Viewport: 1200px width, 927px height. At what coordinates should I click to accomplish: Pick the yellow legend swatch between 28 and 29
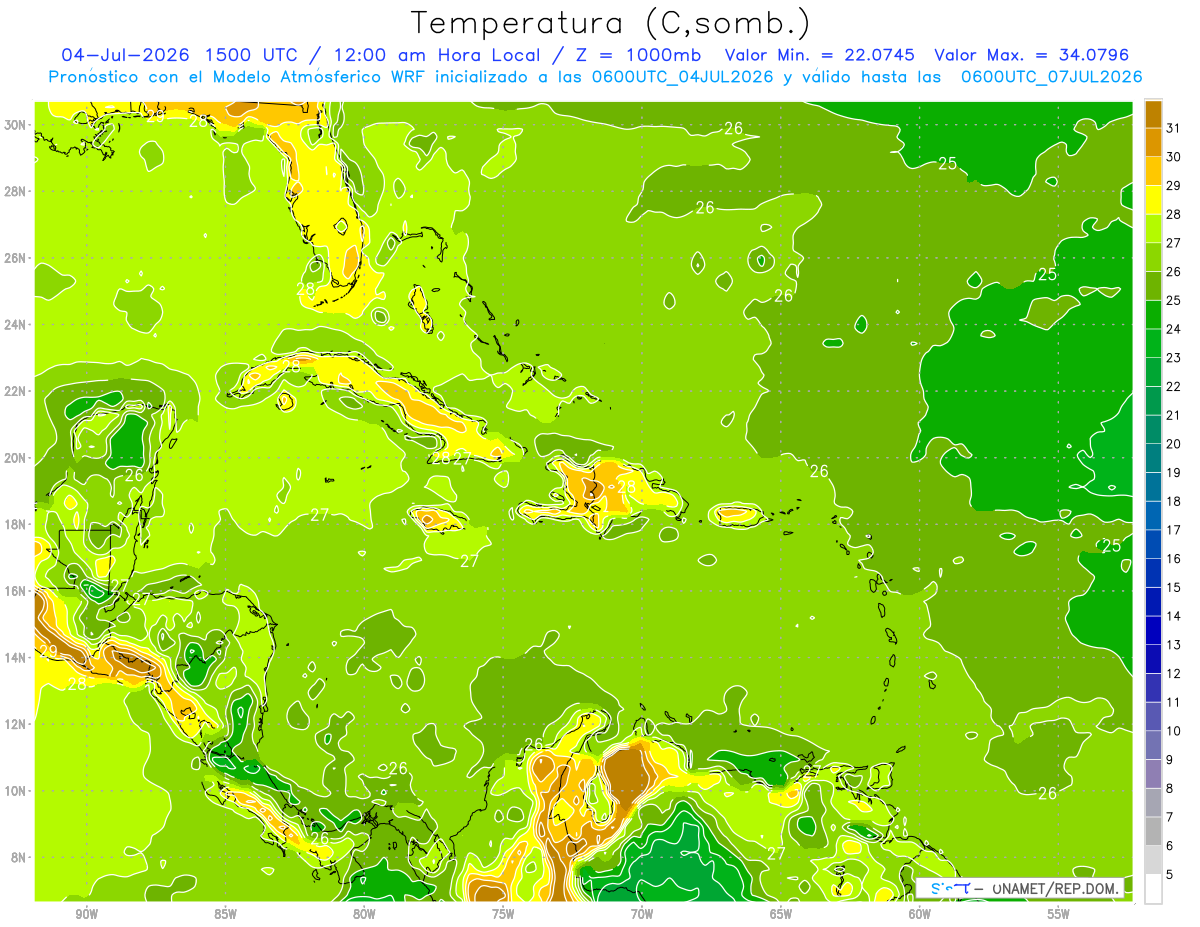tap(1153, 199)
